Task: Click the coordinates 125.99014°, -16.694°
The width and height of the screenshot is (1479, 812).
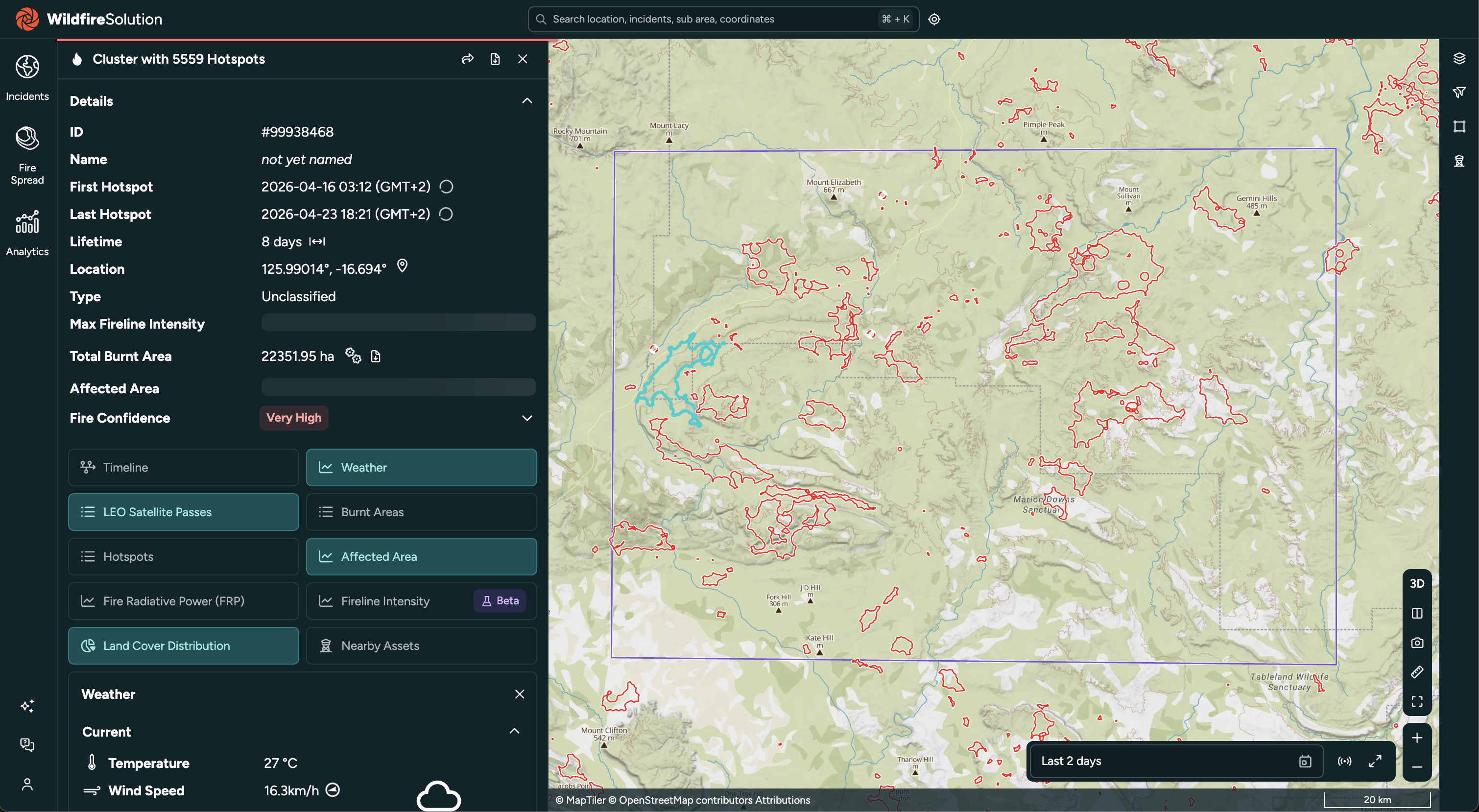Action: (x=324, y=269)
